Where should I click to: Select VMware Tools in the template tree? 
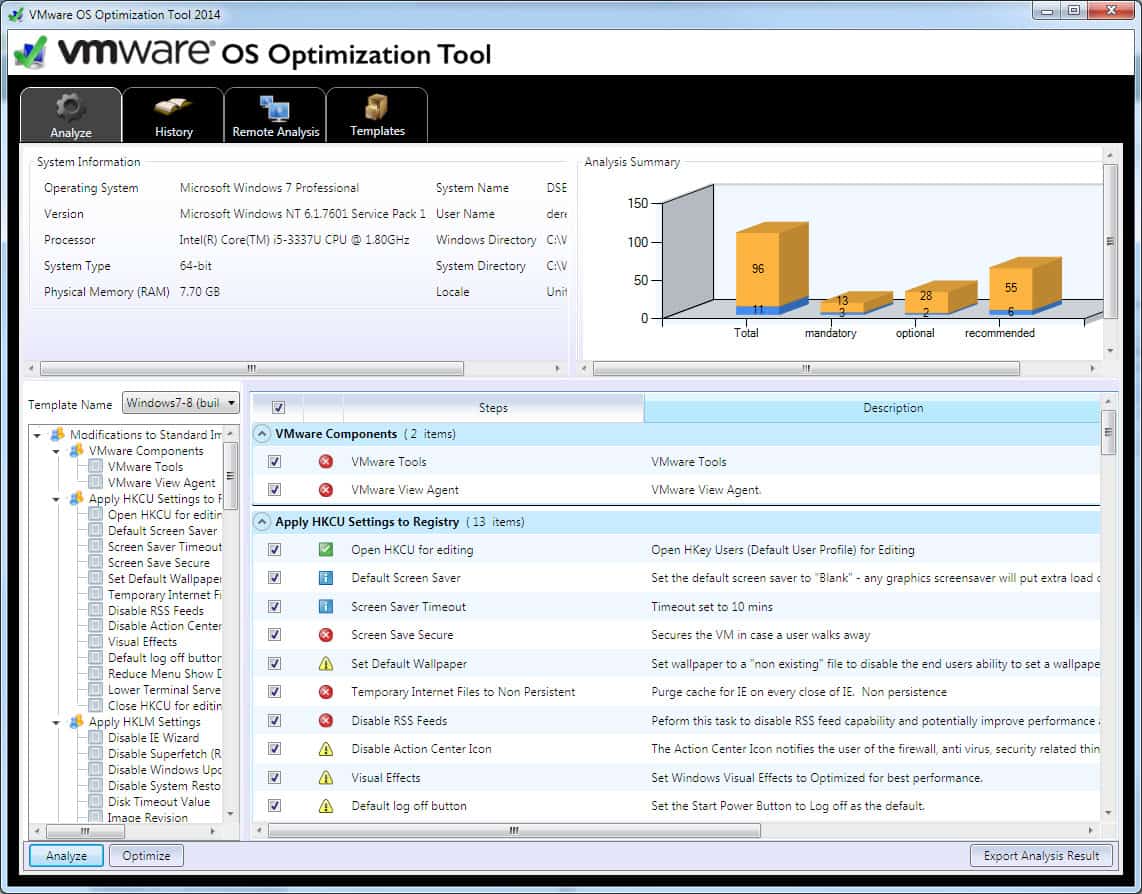(145, 466)
